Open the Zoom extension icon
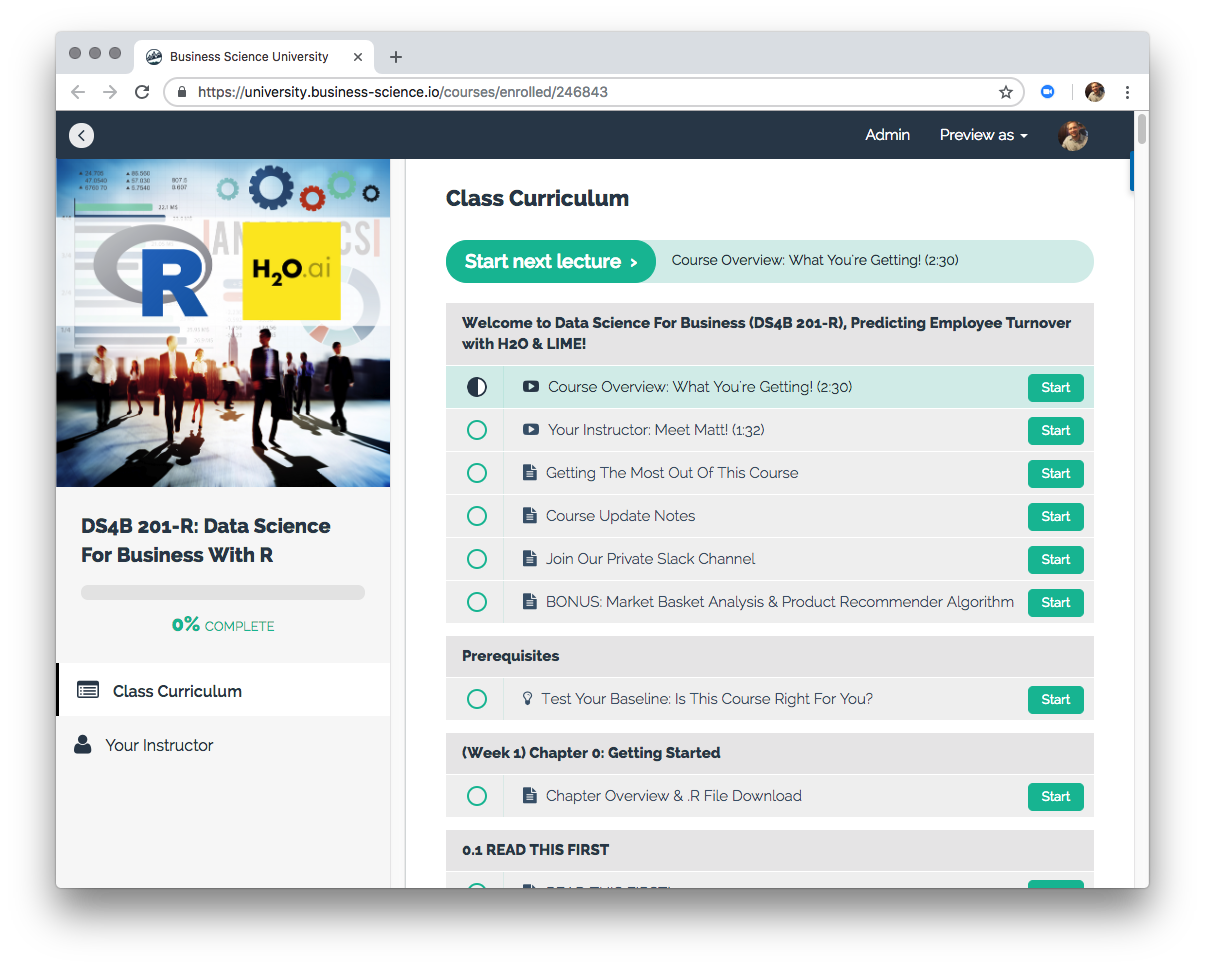 (x=1048, y=92)
